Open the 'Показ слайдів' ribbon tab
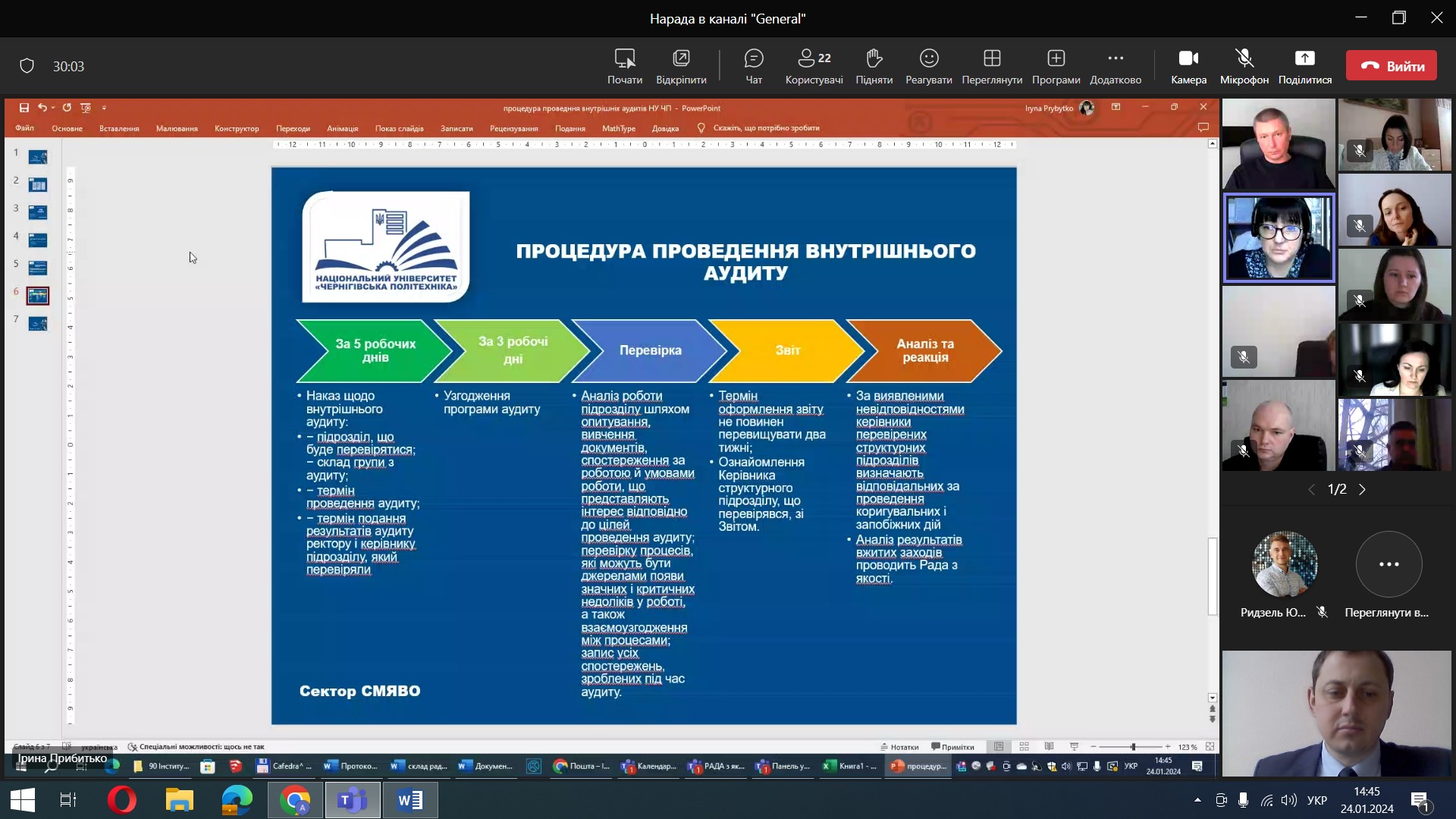1456x819 pixels. 399,128
